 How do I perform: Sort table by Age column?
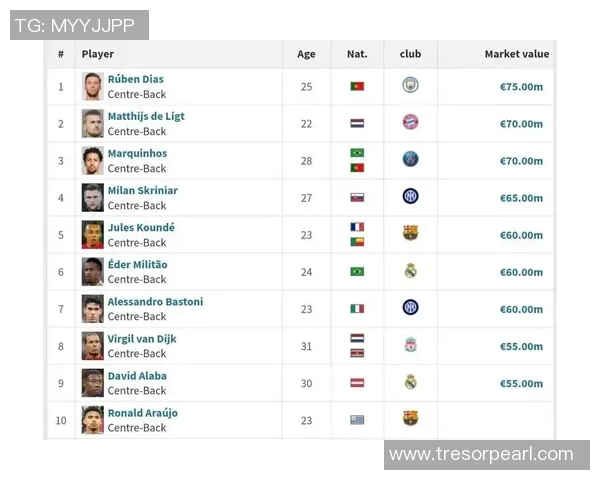pyautogui.click(x=306, y=55)
